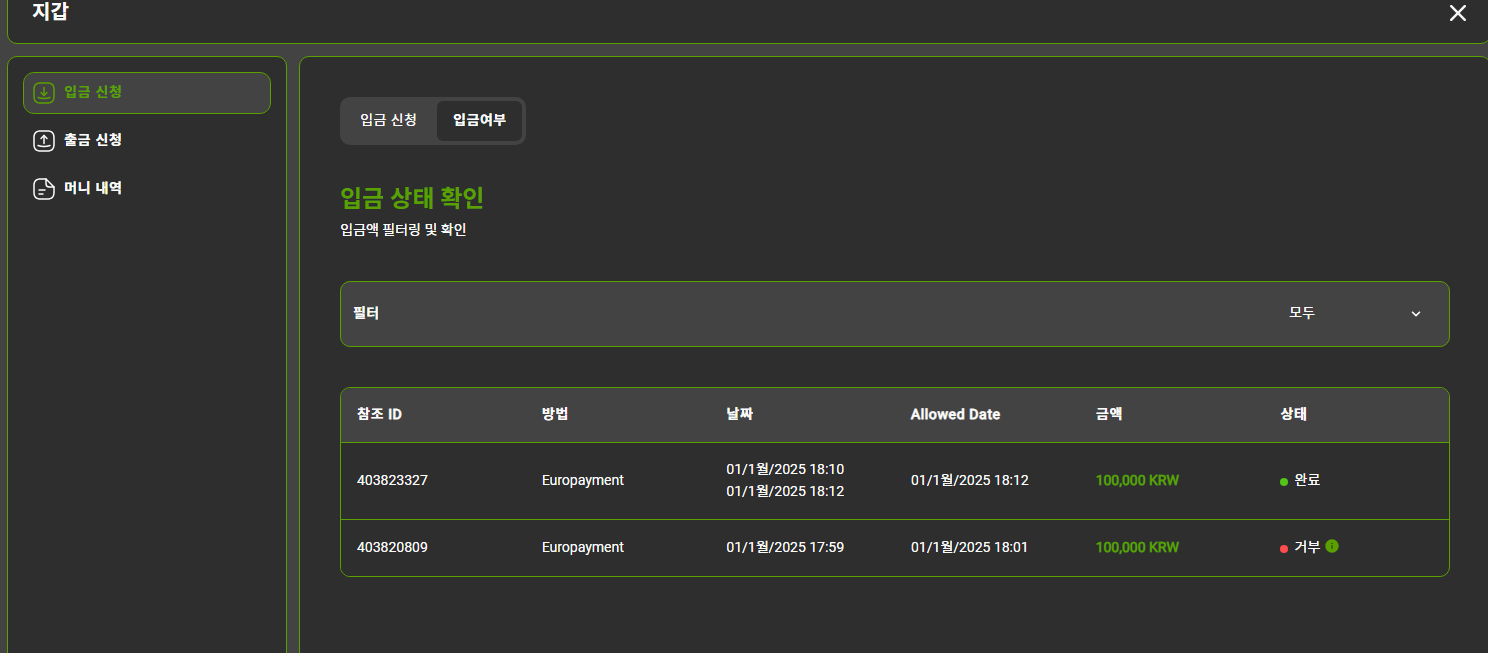Viewport: 1488px width, 653px height.
Task: Click the 상태 column header
Action: pyautogui.click(x=1293, y=414)
